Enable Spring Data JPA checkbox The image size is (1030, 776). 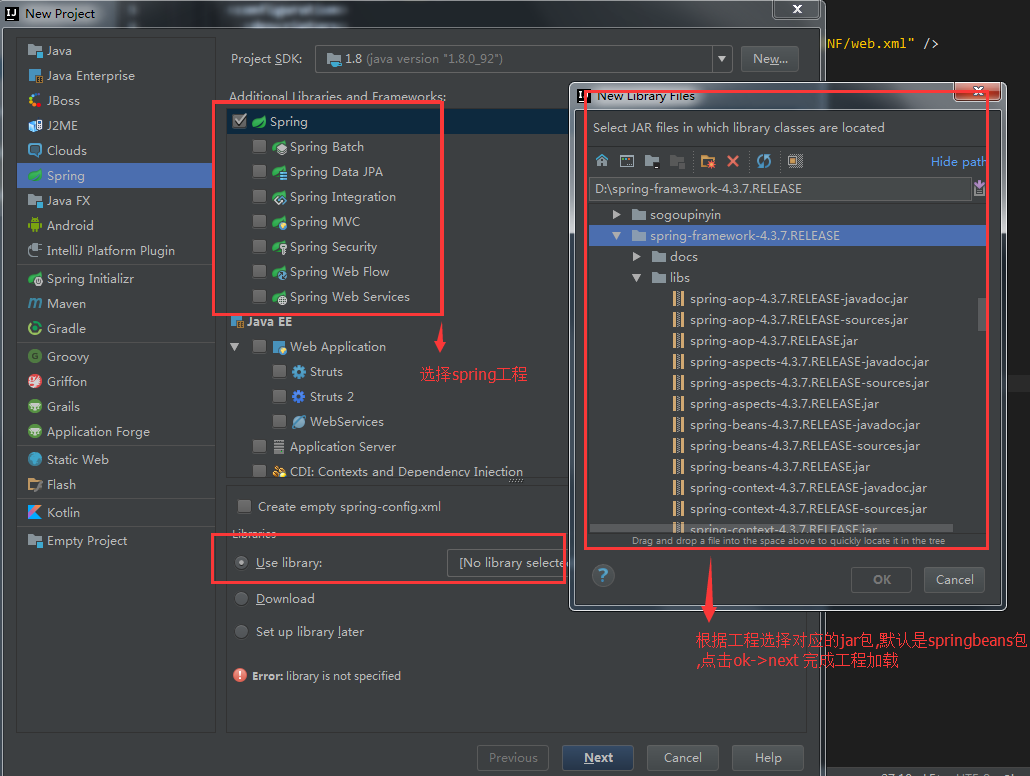(x=259, y=171)
